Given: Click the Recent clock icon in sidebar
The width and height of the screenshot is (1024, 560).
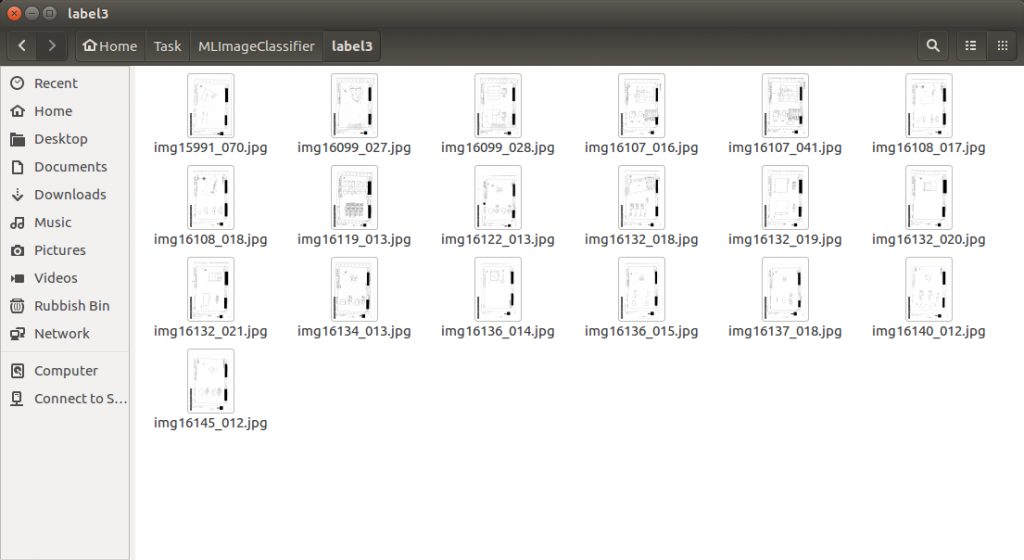Looking at the screenshot, I should [18, 83].
